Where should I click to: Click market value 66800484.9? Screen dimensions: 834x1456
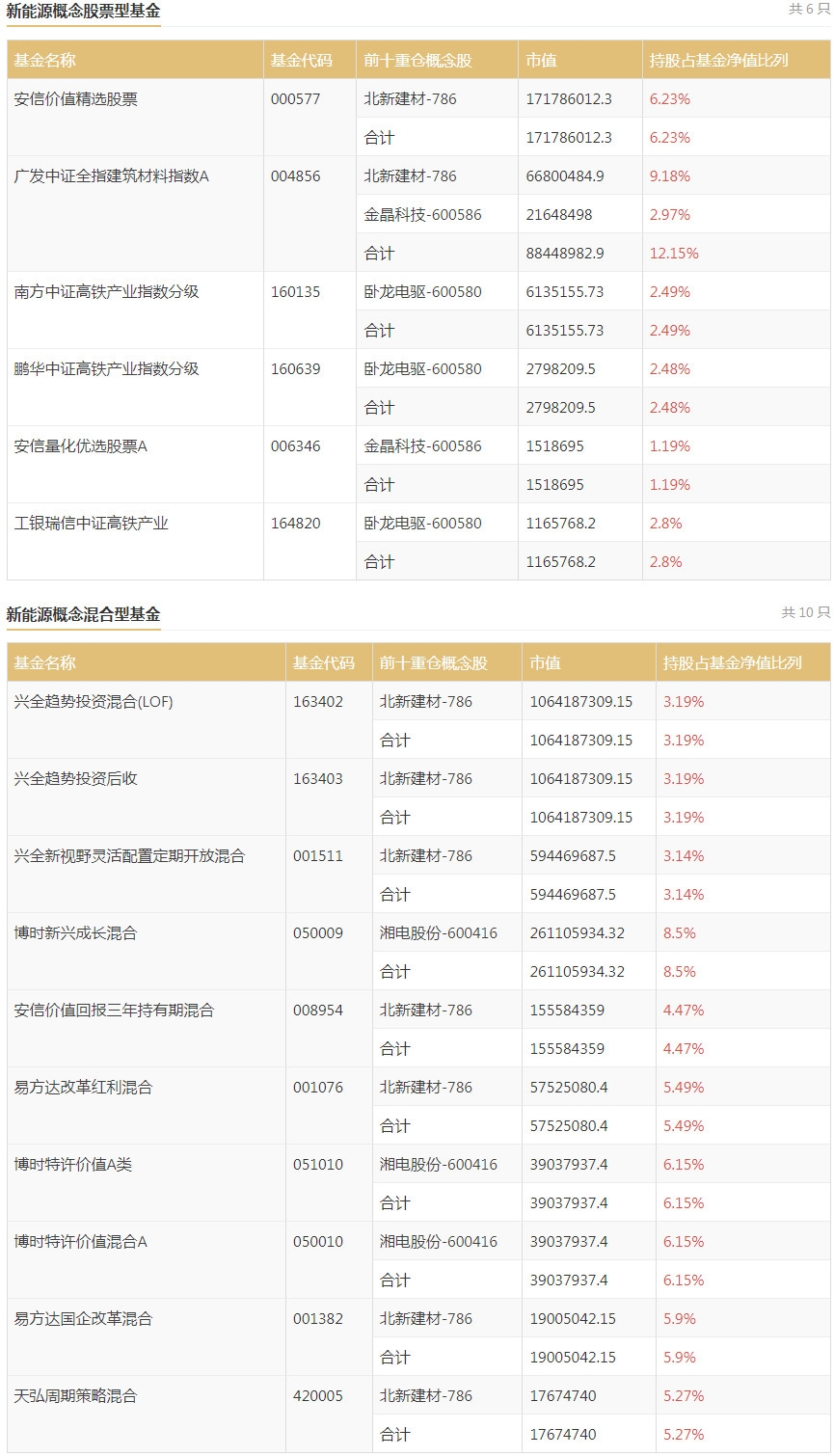click(x=565, y=175)
